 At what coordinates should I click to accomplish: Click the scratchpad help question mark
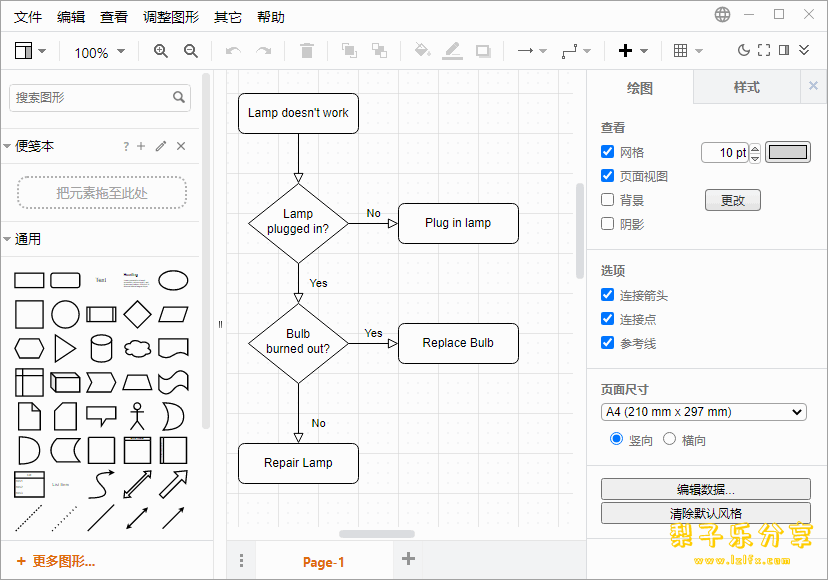pyautogui.click(x=126, y=146)
